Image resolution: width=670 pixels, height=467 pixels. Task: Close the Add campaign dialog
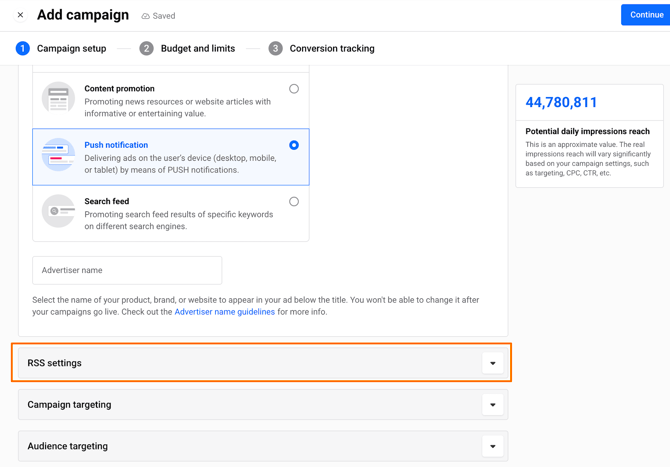tap(20, 15)
